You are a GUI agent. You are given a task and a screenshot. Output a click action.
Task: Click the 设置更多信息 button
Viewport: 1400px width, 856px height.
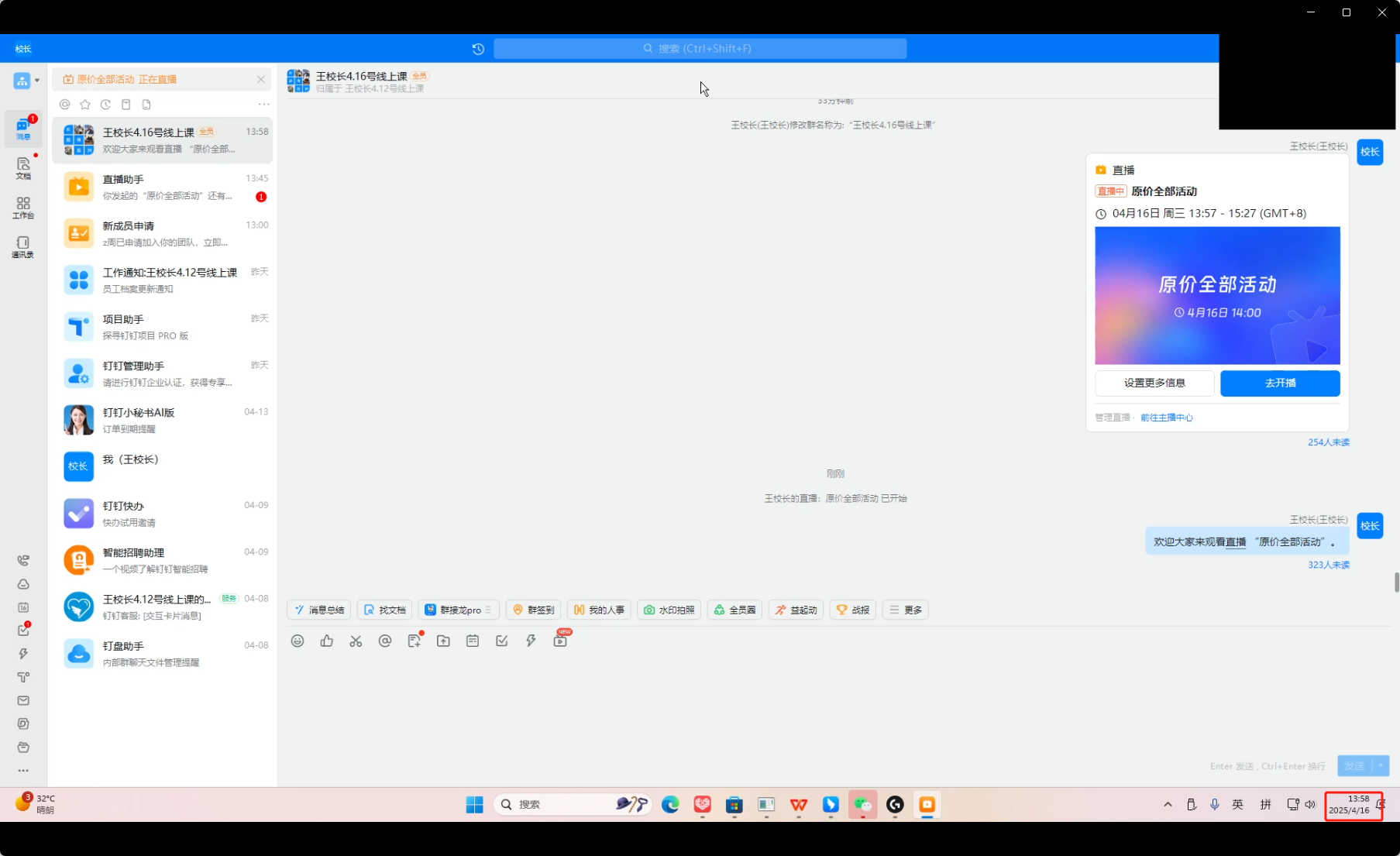point(1154,383)
